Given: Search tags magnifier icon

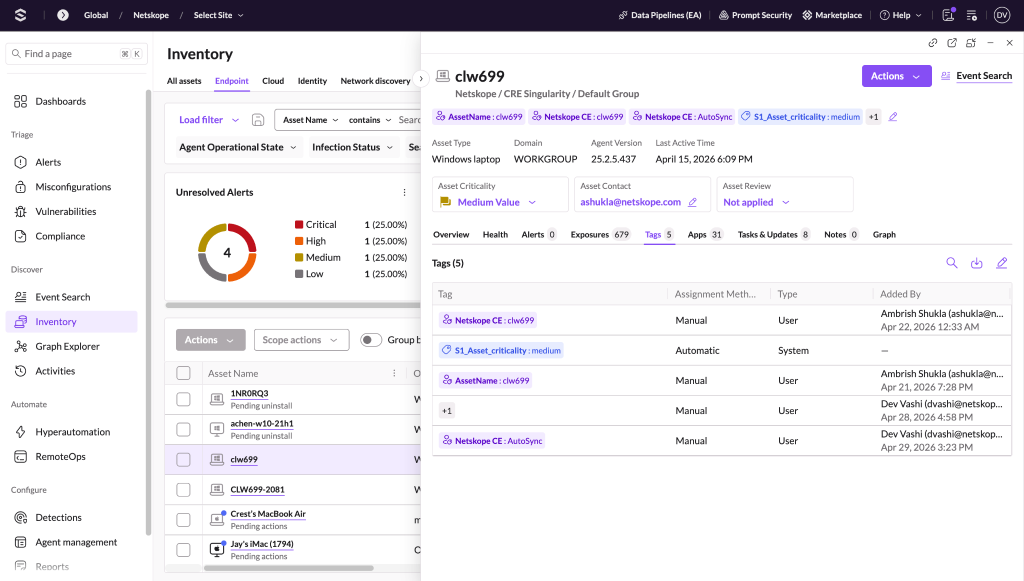Looking at the screenshot, I should tap(952, 263).
